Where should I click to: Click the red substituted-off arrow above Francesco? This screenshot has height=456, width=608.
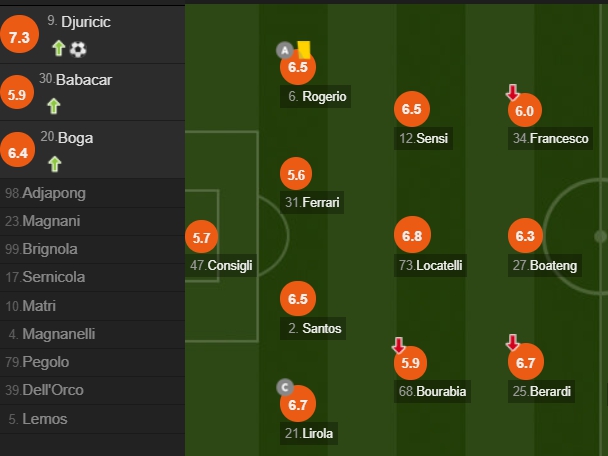(x=513, y=93)
